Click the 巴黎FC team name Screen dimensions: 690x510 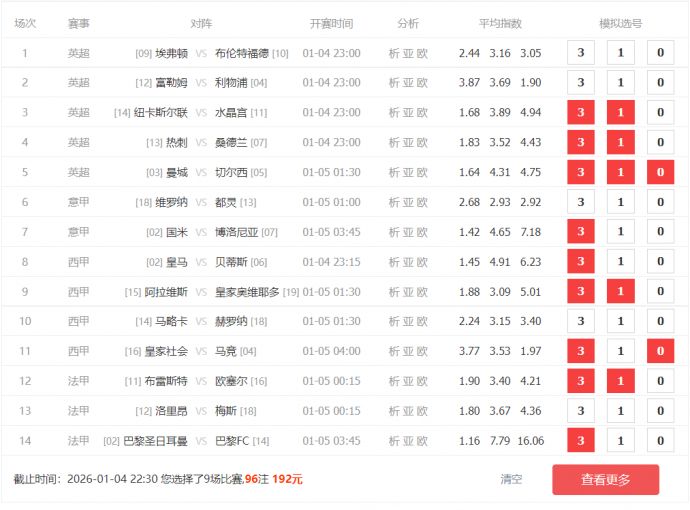232,441
